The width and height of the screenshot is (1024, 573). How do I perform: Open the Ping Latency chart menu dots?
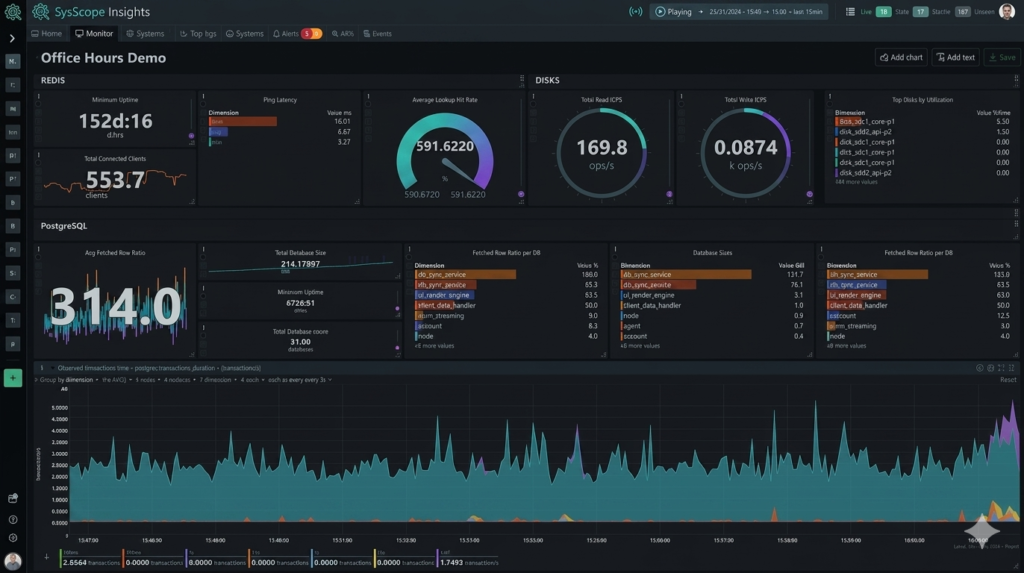click(203, 97)
